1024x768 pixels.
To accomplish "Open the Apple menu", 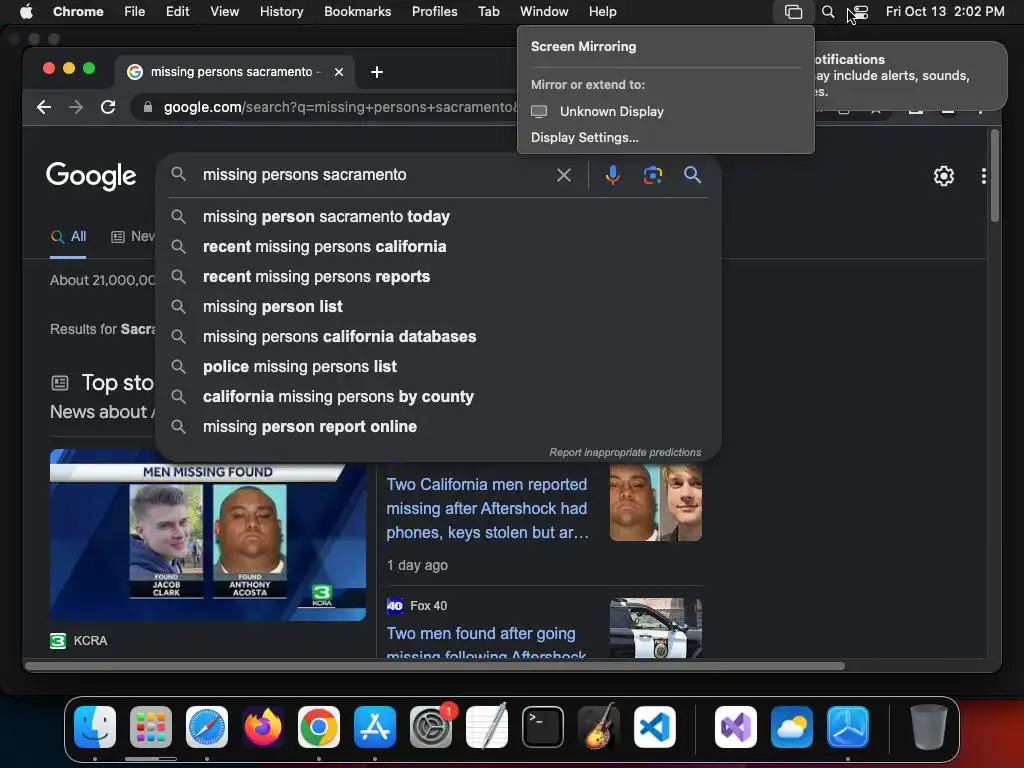I will (25, 12).
